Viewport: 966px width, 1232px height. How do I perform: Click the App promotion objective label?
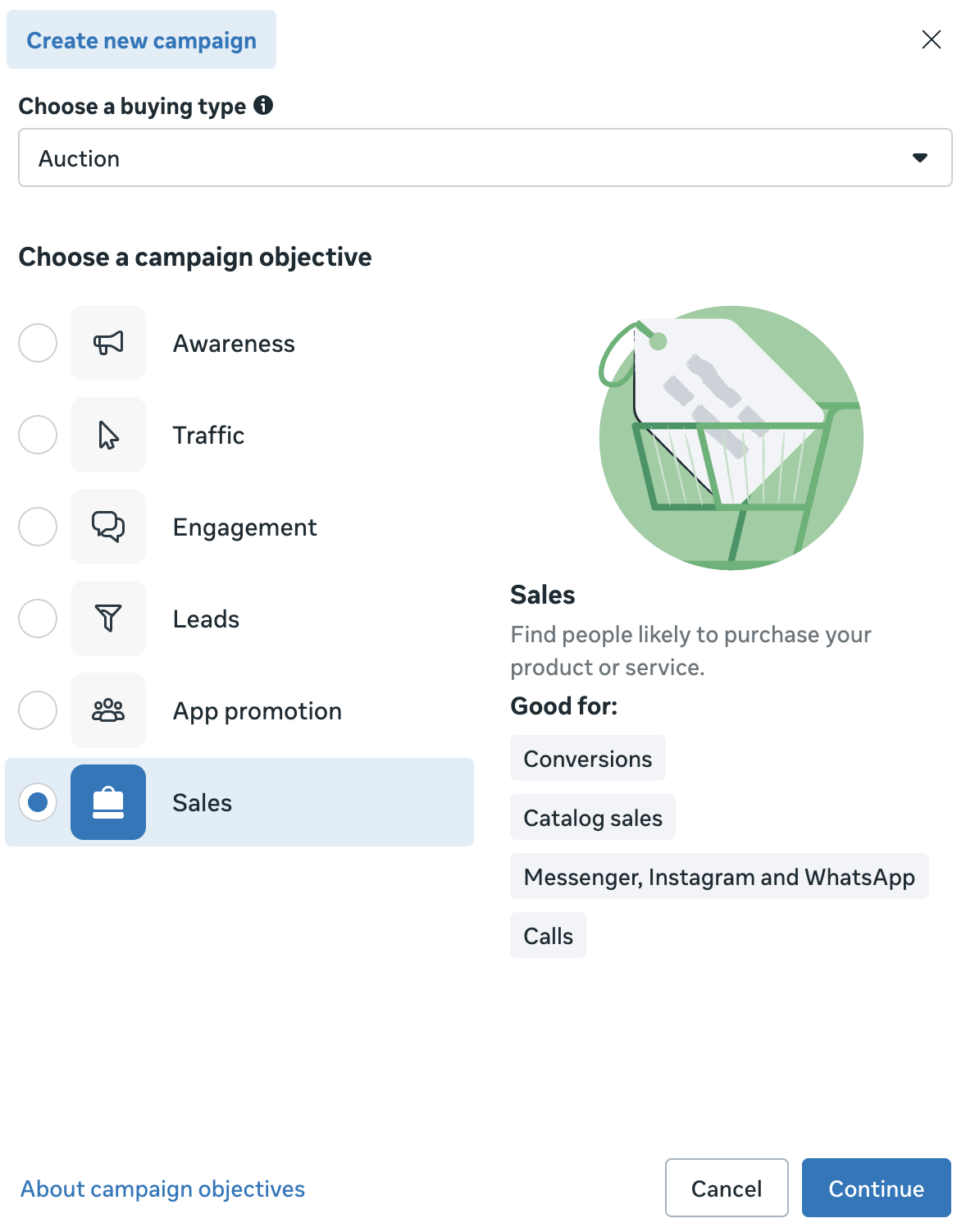click(257, 711)
